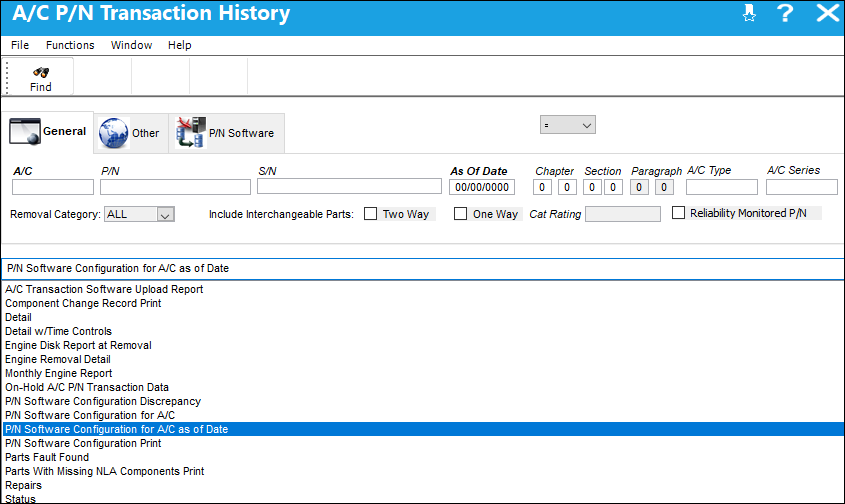Click the P/N Software tab computer icon
This screenshot has height=504, width=845.
tap(191, 133)
